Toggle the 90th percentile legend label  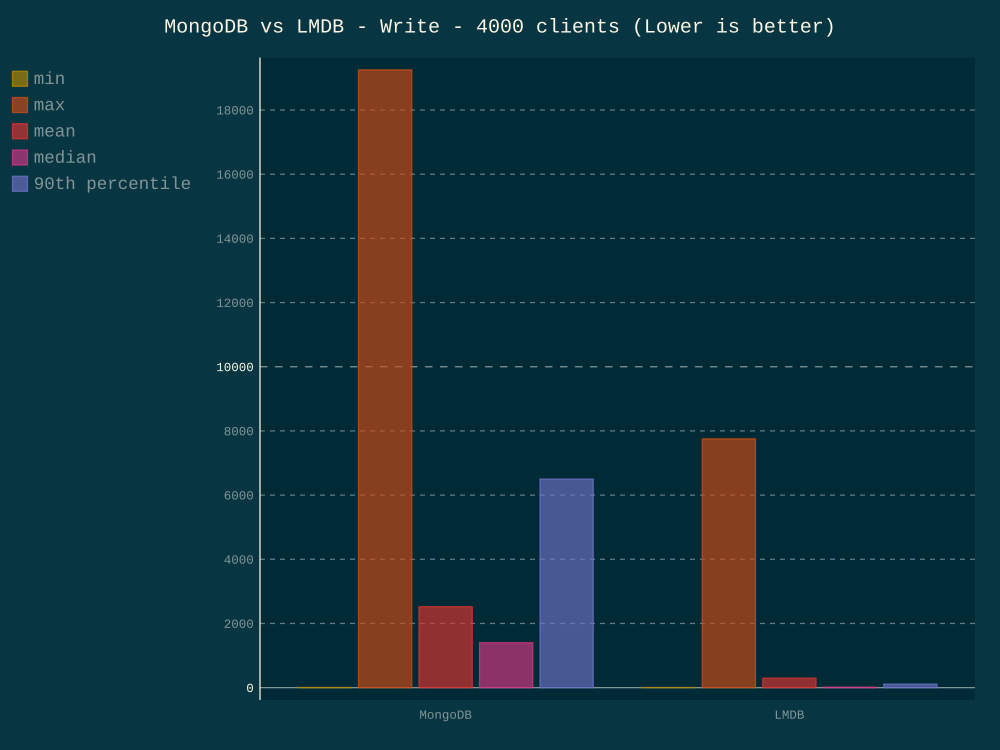point(112,184)
